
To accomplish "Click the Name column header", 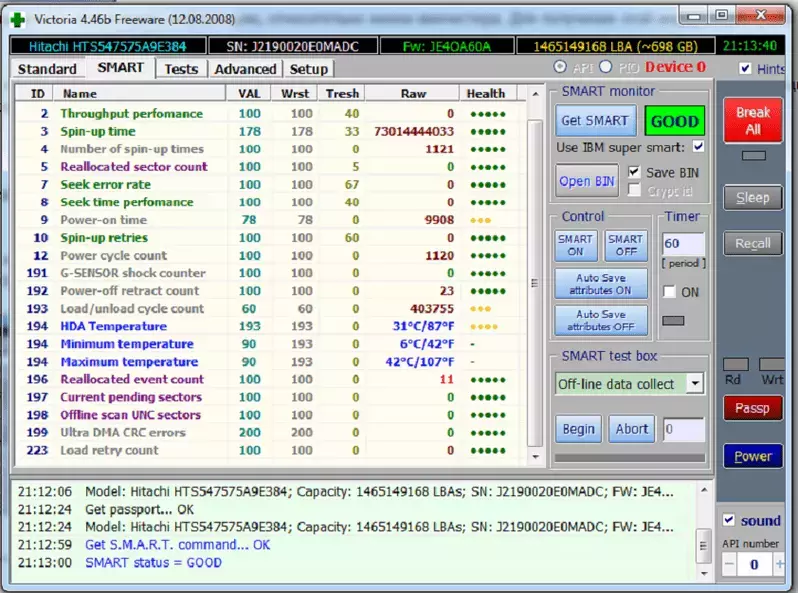I will (139, 94).
